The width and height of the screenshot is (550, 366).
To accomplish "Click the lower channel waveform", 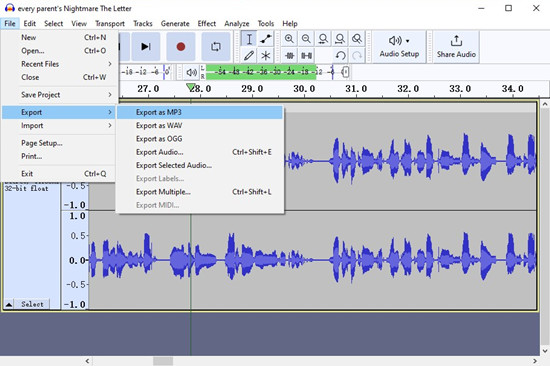I will point(312,260).
